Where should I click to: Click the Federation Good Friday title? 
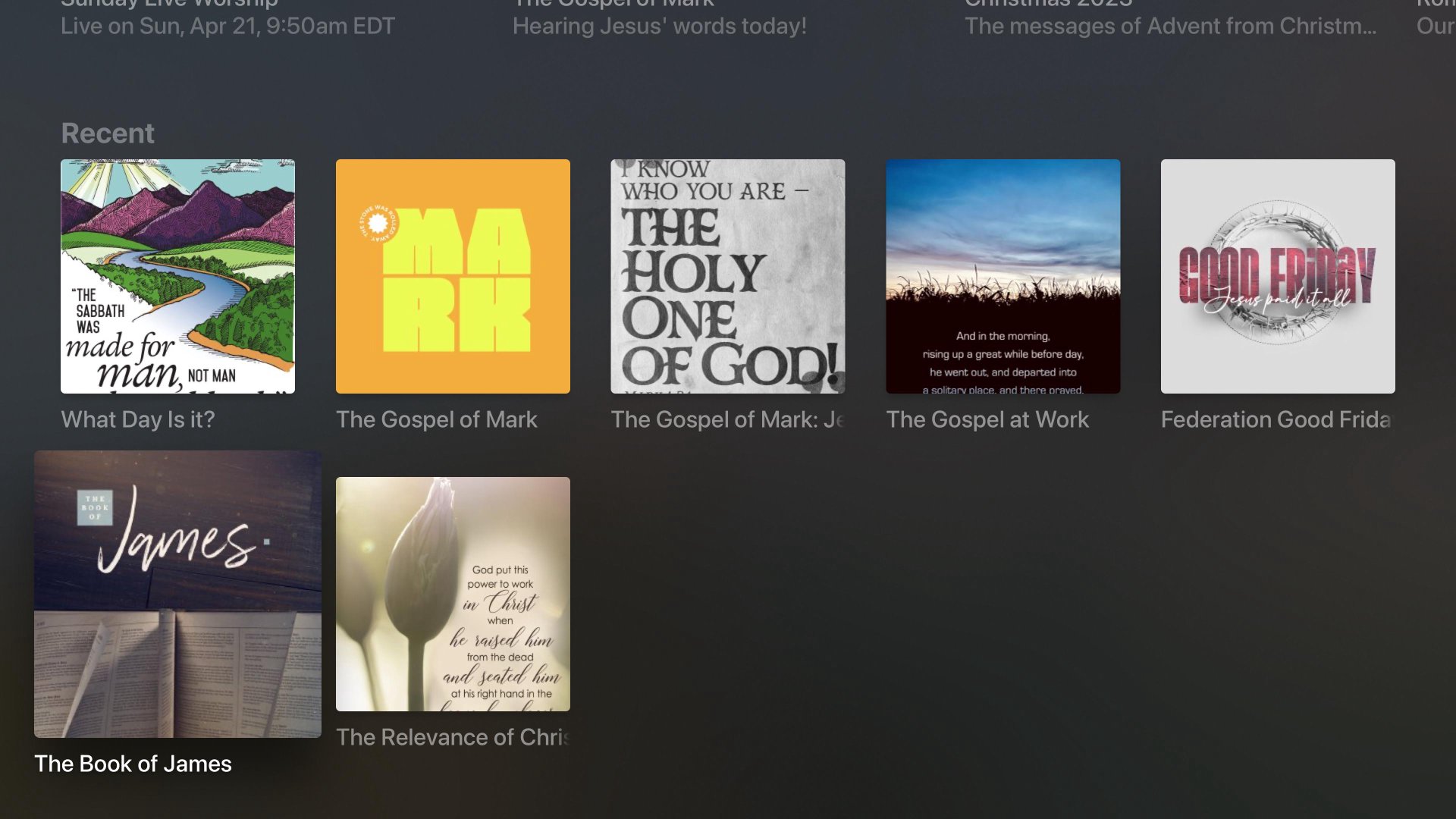[x=1278, y=419]
